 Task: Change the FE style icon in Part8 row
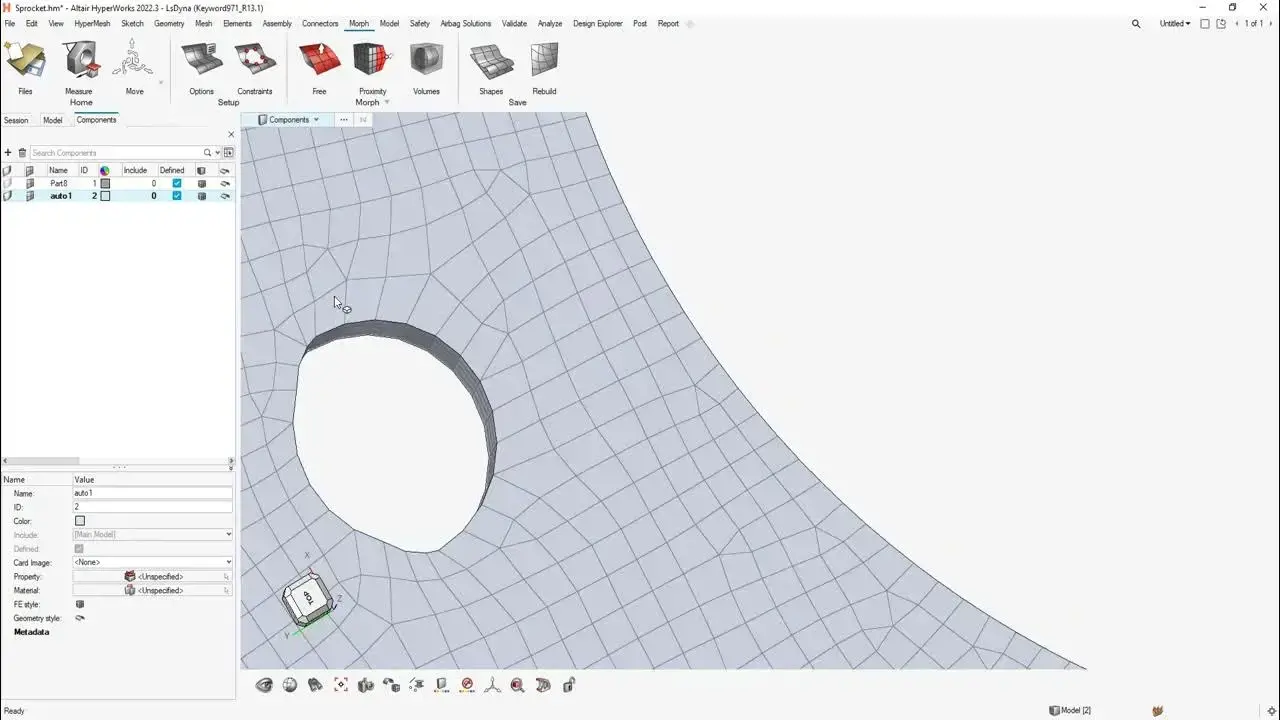[202, 184]
